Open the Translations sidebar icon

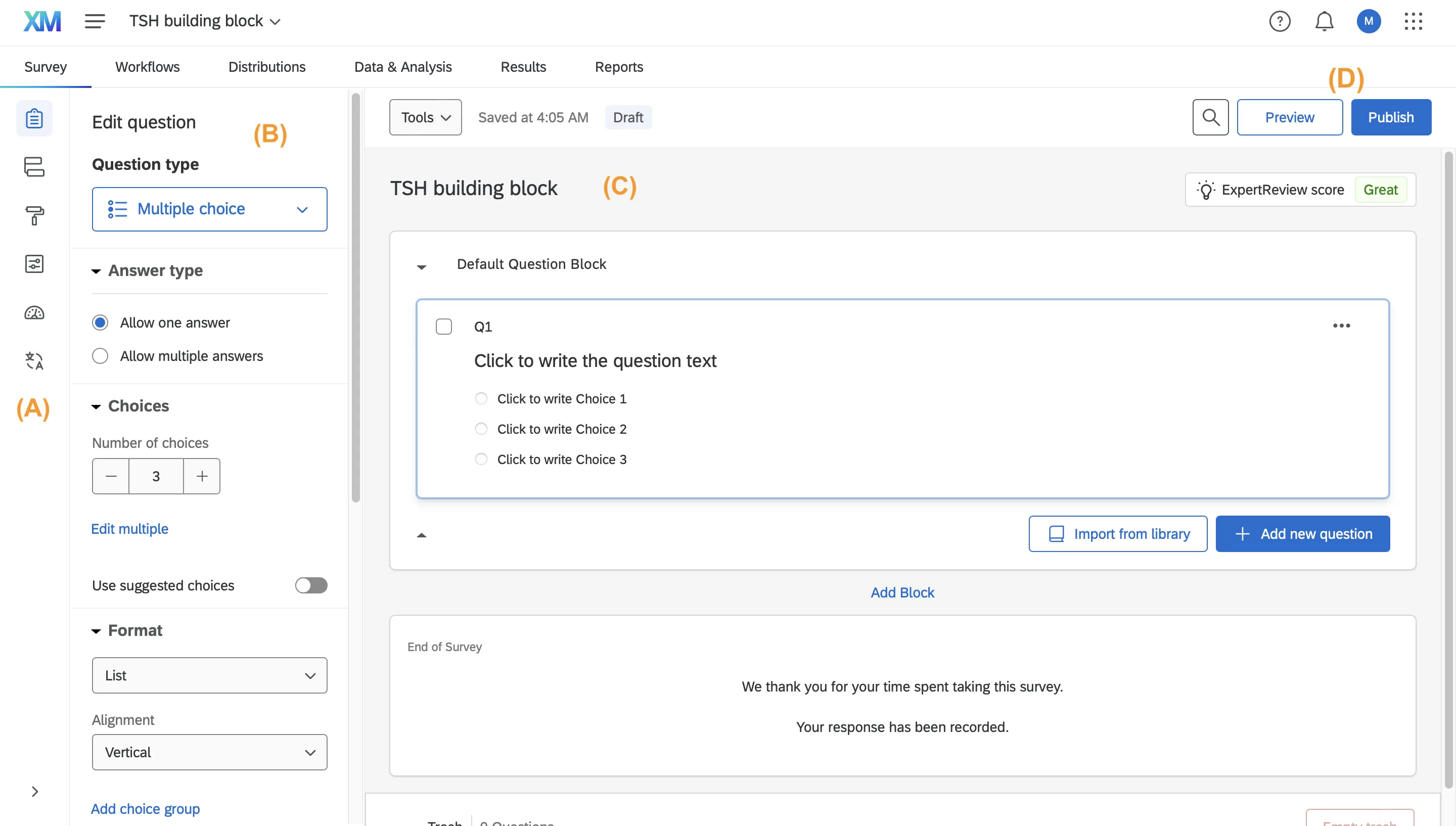click(34, 361)
